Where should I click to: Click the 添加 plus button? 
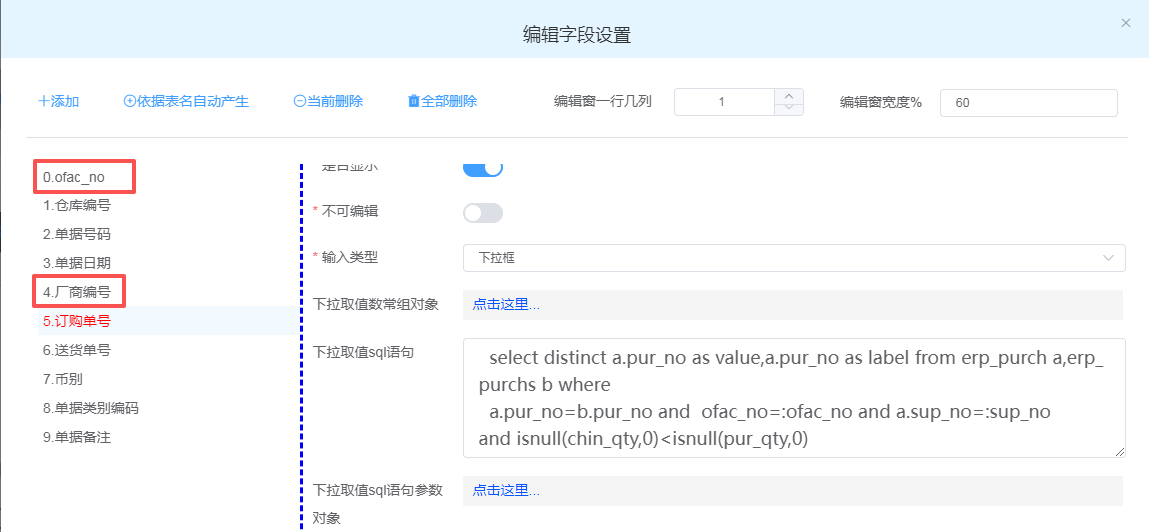[x=58, y=101]
